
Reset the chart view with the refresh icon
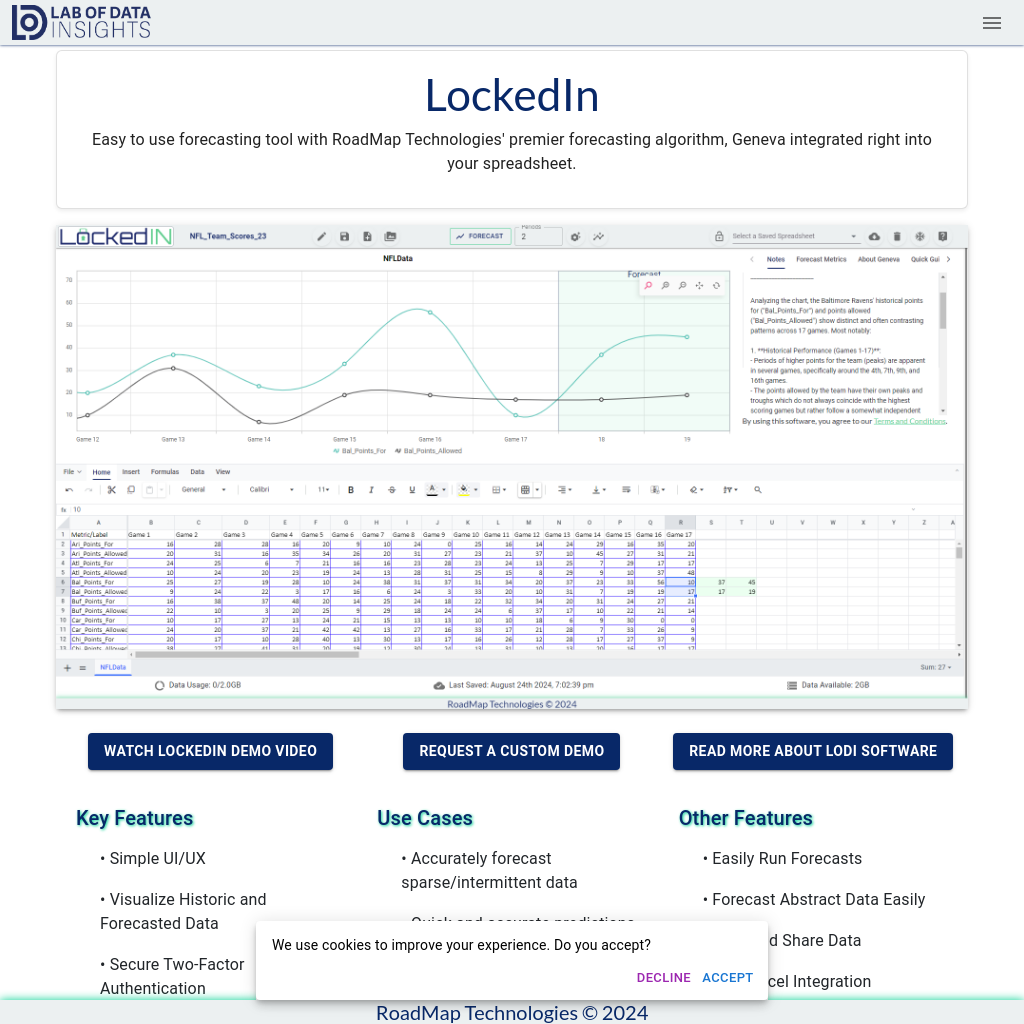point(716,285)
